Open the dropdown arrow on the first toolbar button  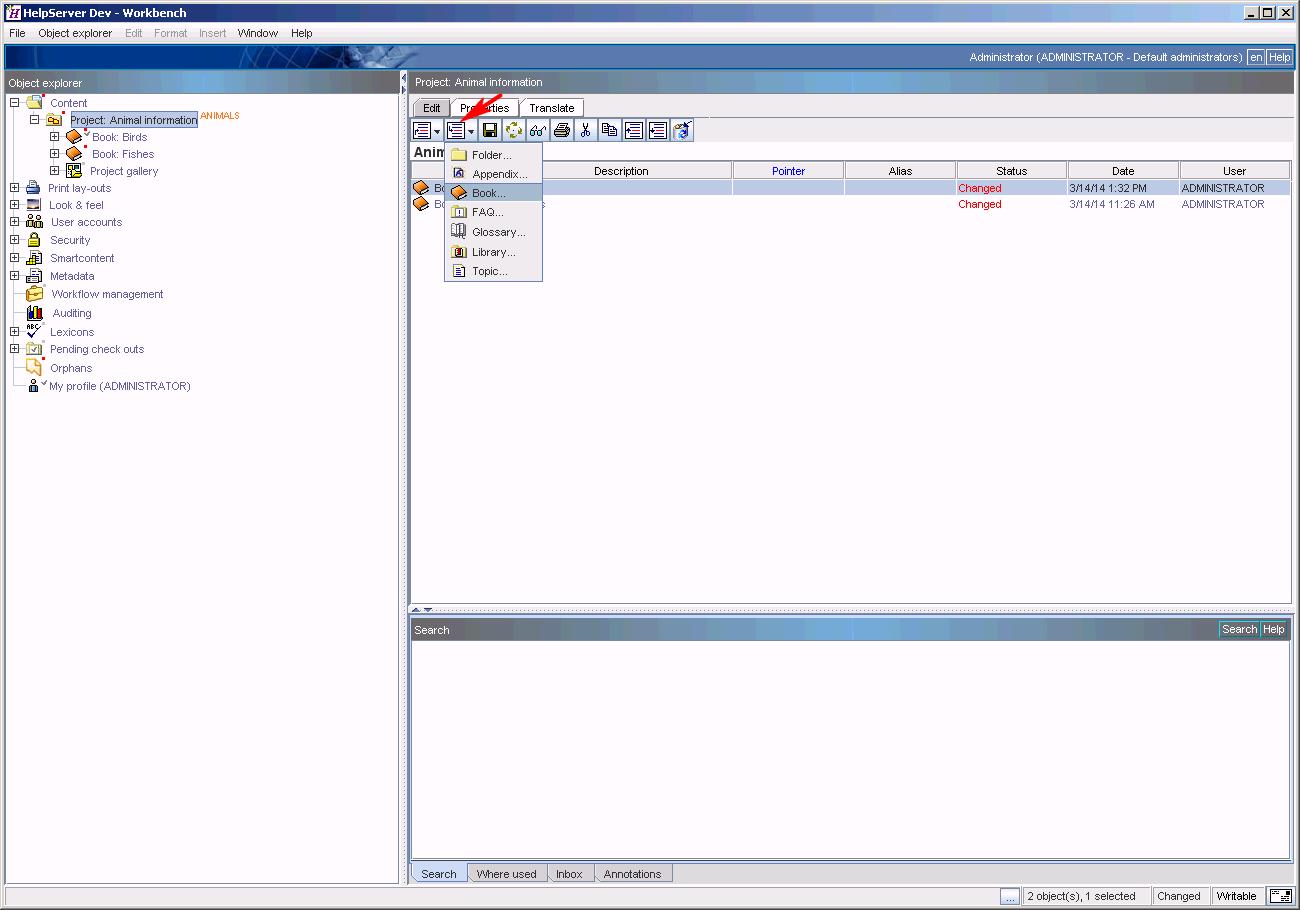(x=436, y=130)
